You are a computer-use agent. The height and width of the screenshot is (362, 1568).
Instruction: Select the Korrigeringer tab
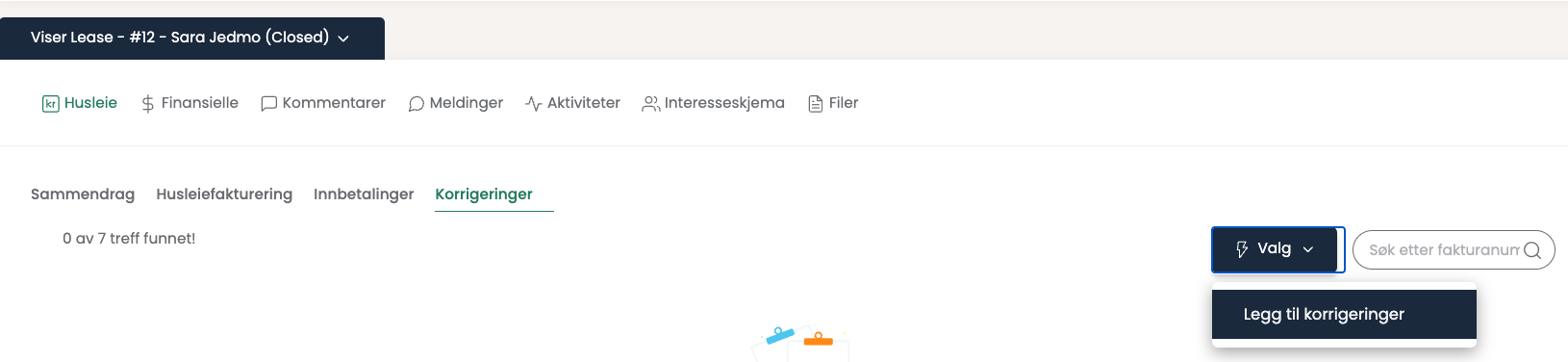point(484,194)
